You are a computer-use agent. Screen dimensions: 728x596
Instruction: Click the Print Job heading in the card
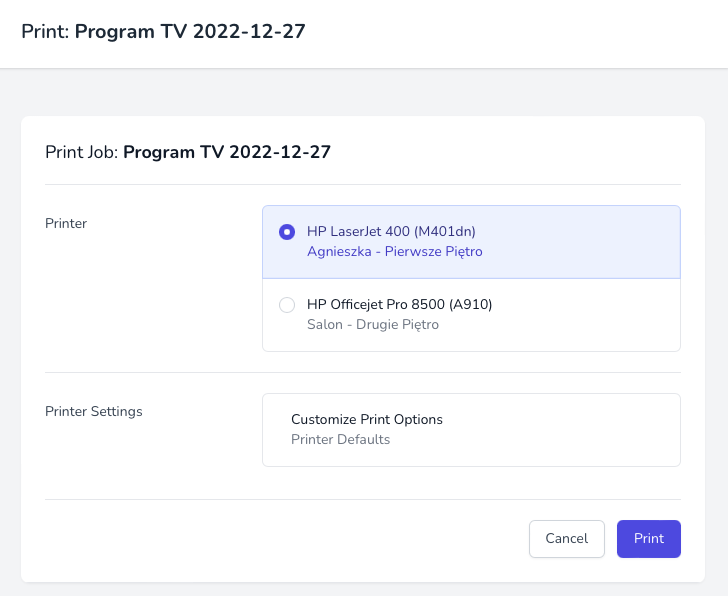(x=188, y=152)
